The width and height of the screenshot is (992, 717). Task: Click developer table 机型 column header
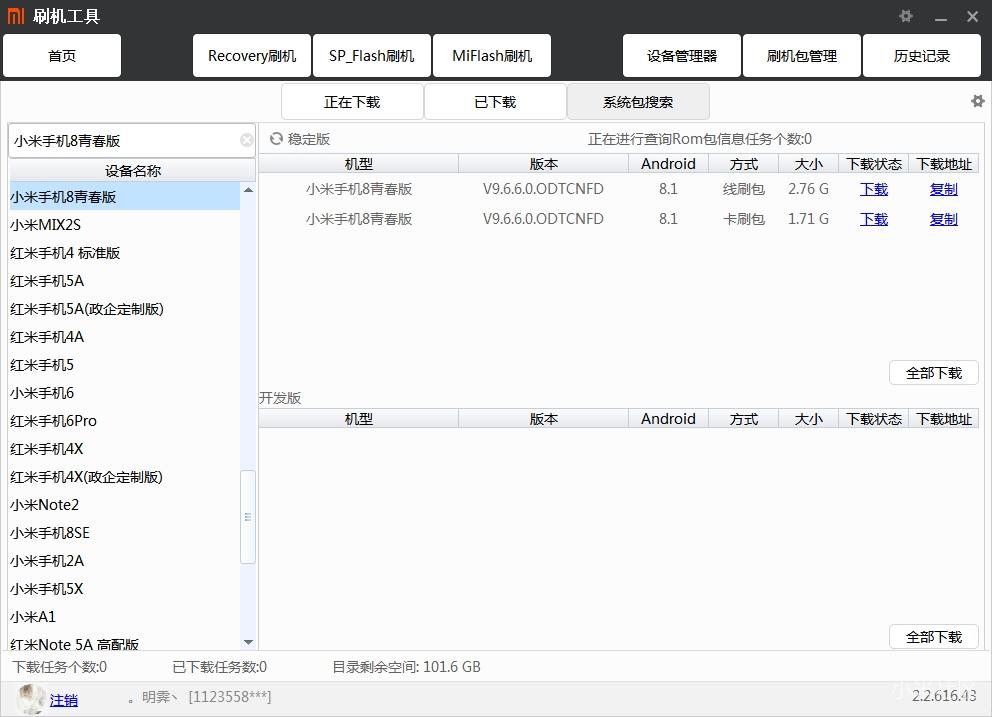(359, 419)
